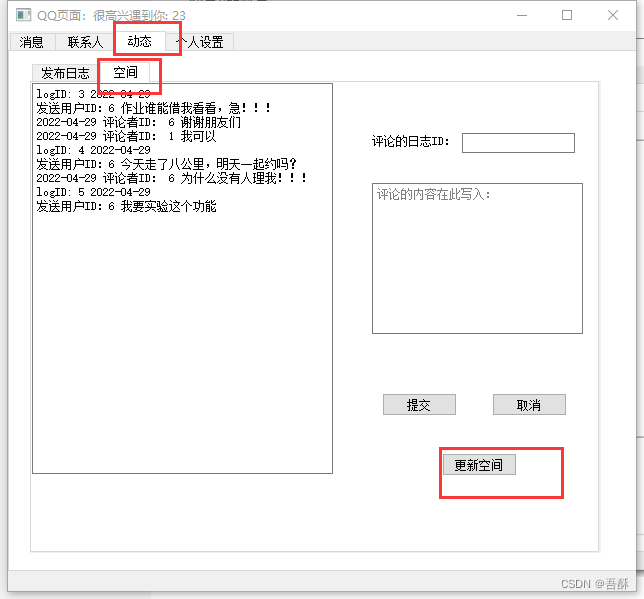Close the QQ页面 window
Viewport: 644px width, 599px height.
(613, 16)
